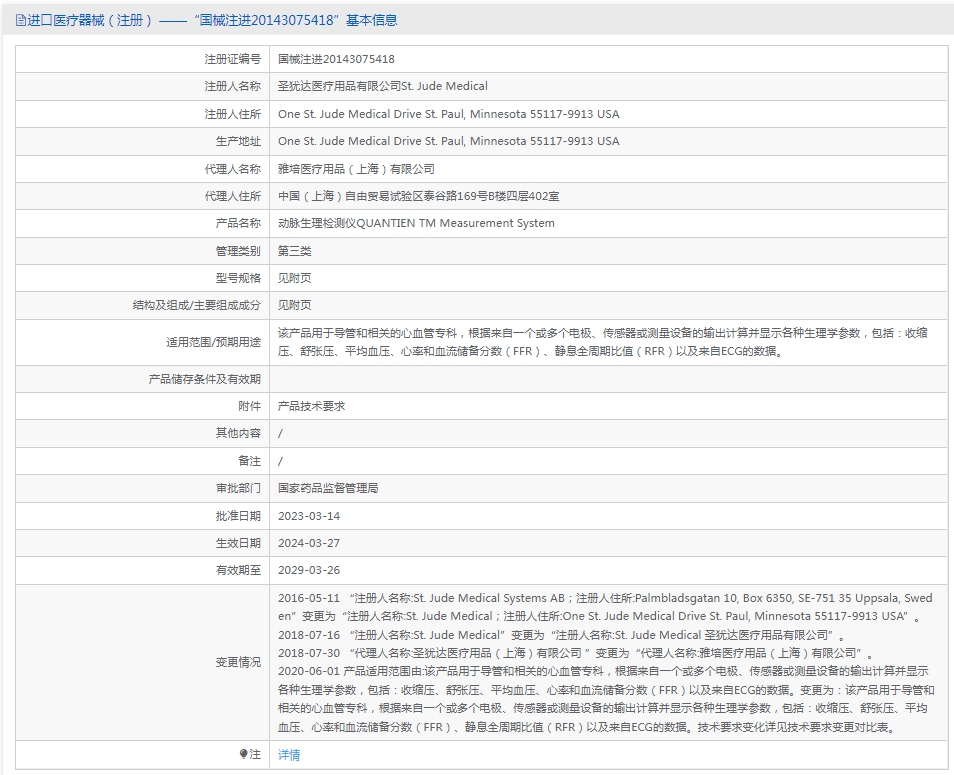Select the 代理人住所 label

pyautogui.click(x=232, y=196)
